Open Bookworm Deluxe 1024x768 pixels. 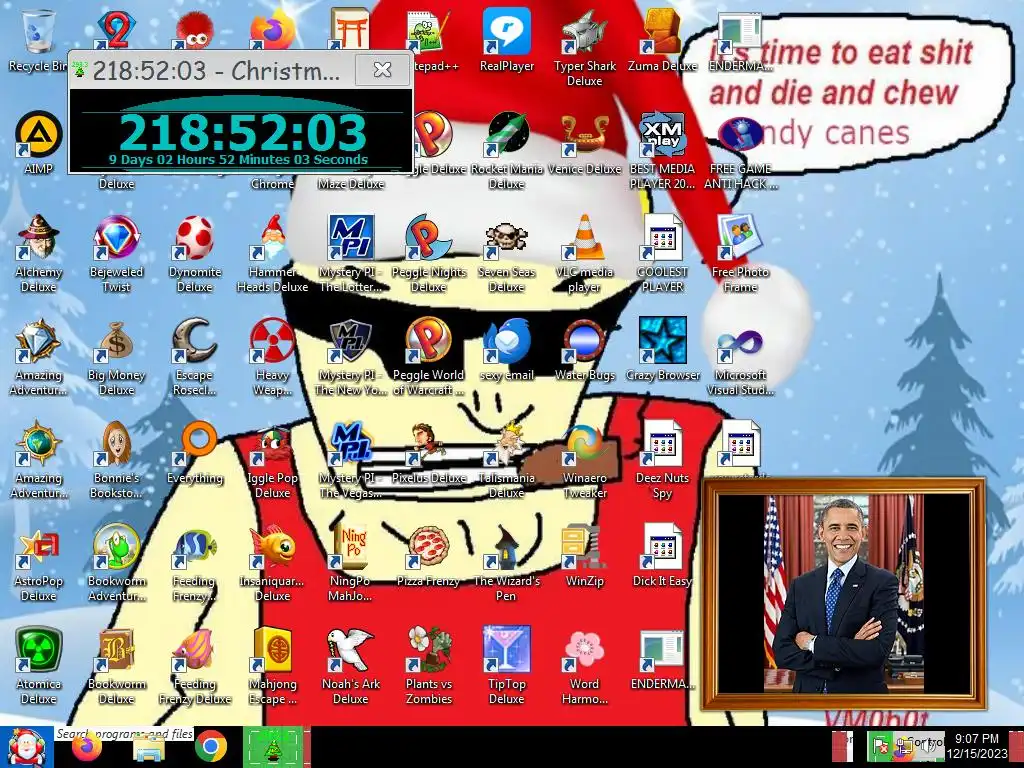click(116, 667)
